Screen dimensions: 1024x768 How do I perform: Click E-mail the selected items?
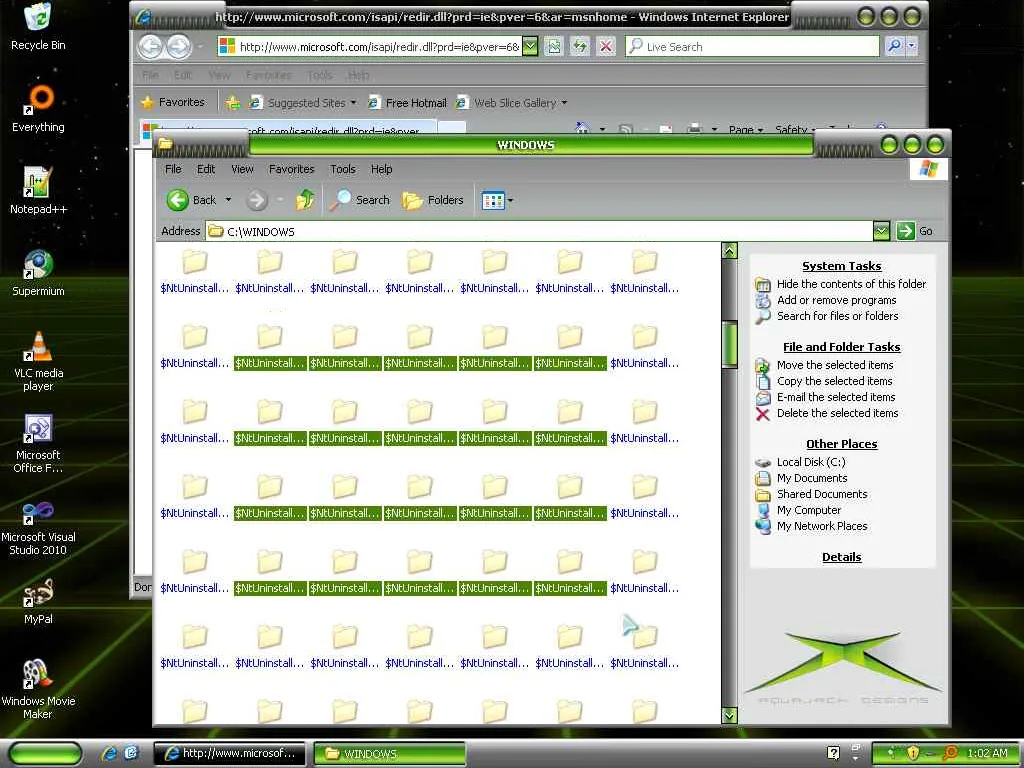pos(836,397)
